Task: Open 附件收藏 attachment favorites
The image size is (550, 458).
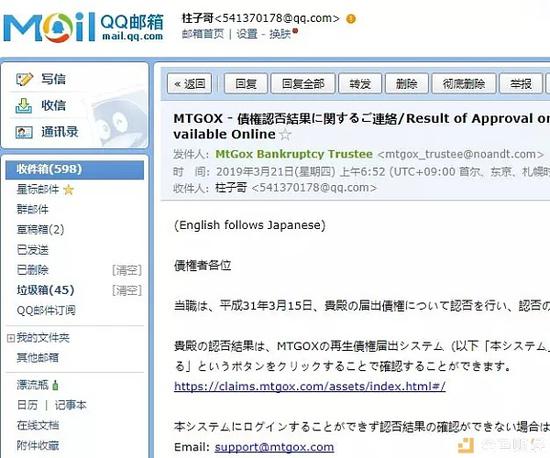Action: click(x=38, y=445)
